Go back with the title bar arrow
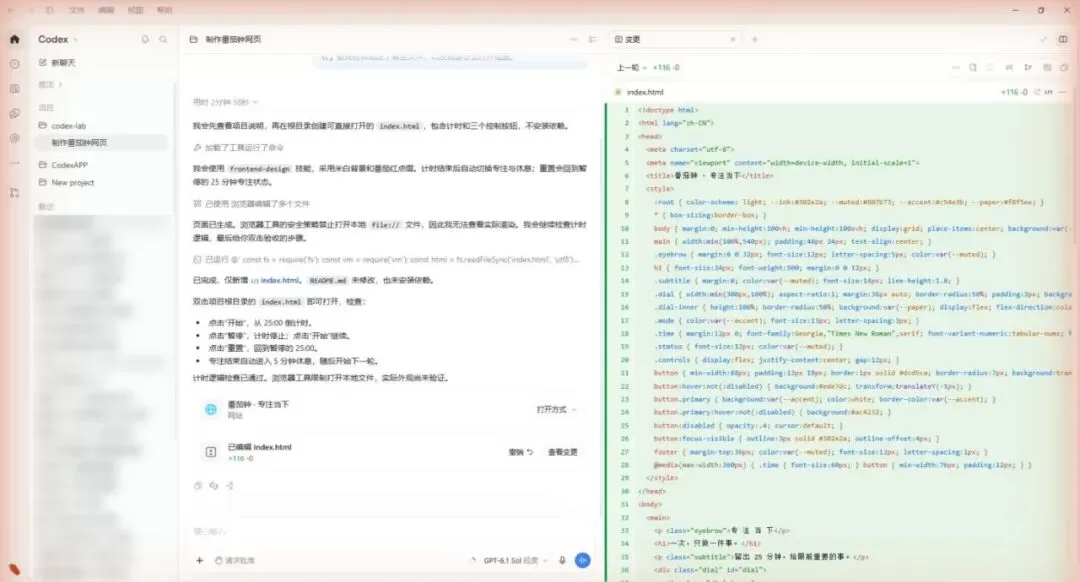The image size is (1080, 582). tap(10, 10)
